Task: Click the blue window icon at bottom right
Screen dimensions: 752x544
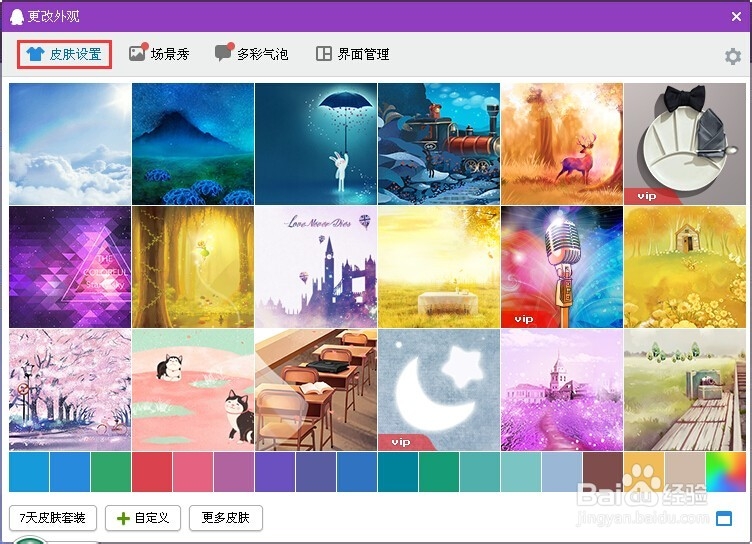Action: click(724, 518)
